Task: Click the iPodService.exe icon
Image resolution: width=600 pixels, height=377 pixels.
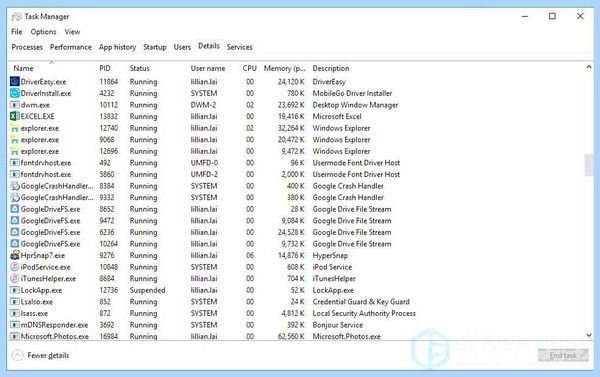Action: tap(15, 267)
